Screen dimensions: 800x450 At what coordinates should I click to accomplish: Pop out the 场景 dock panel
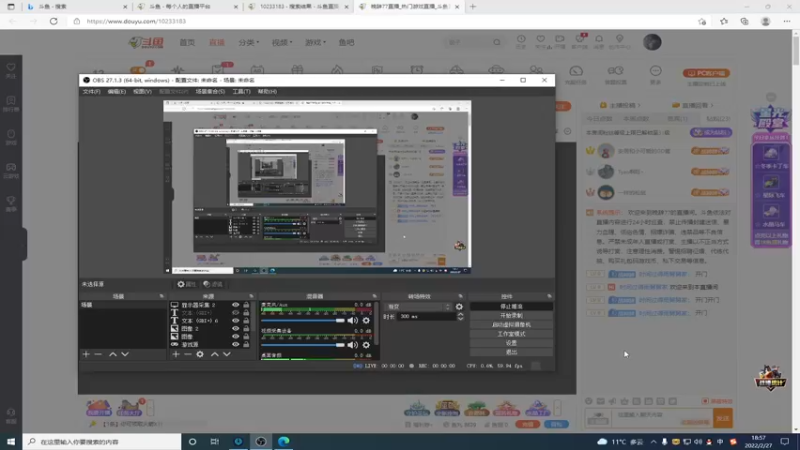(162, 296)
